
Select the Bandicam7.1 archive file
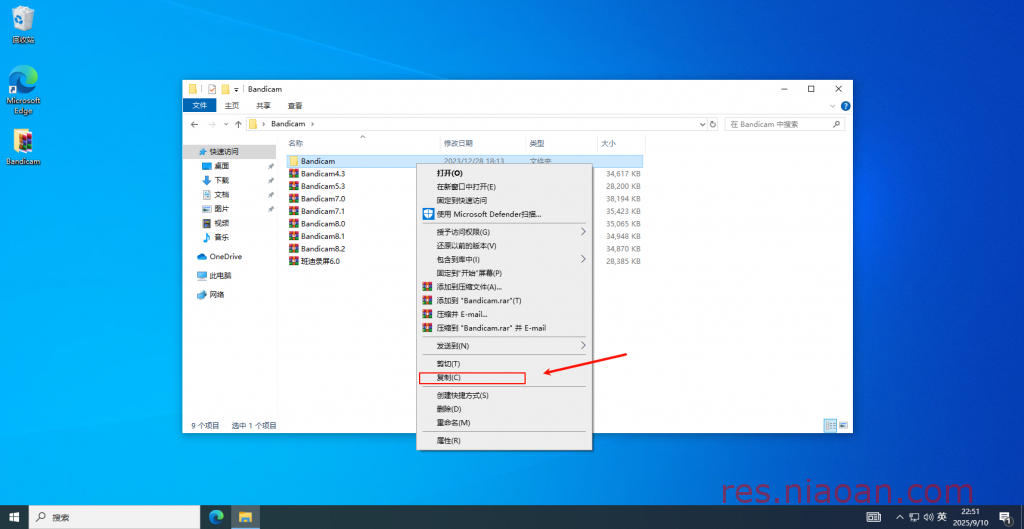[323, 211]
